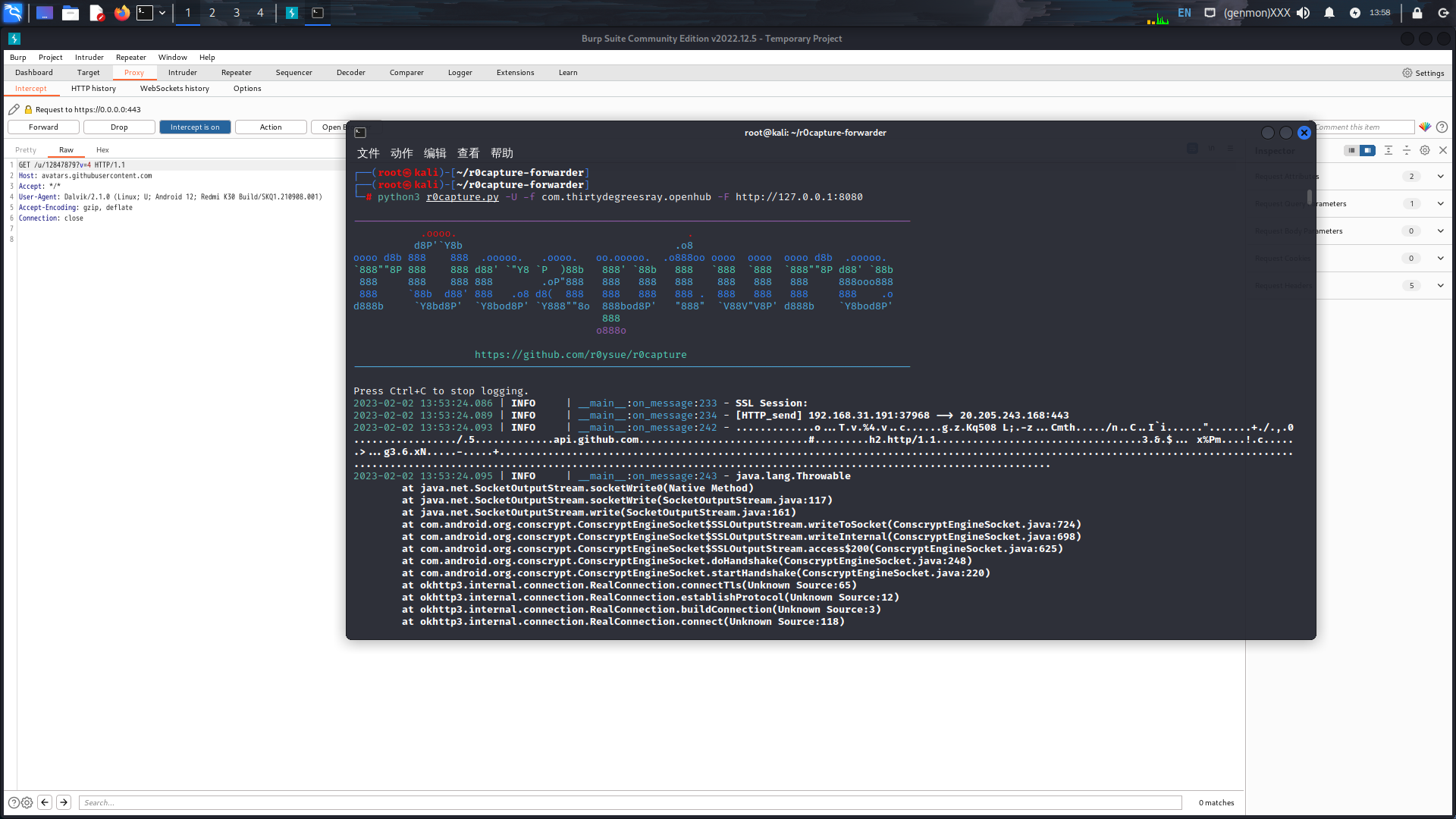
Task: Show desktop via panel icon
Action: [44, 13]
